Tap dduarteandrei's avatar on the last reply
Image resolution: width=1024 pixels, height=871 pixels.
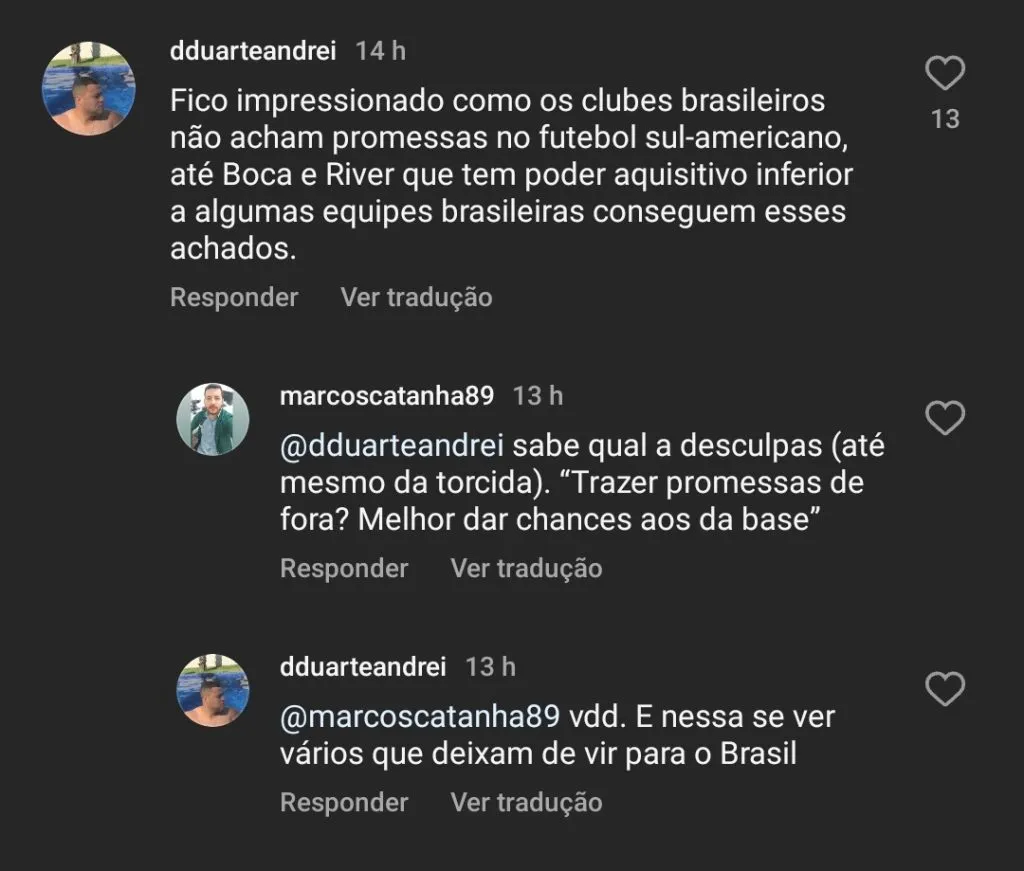213,690
